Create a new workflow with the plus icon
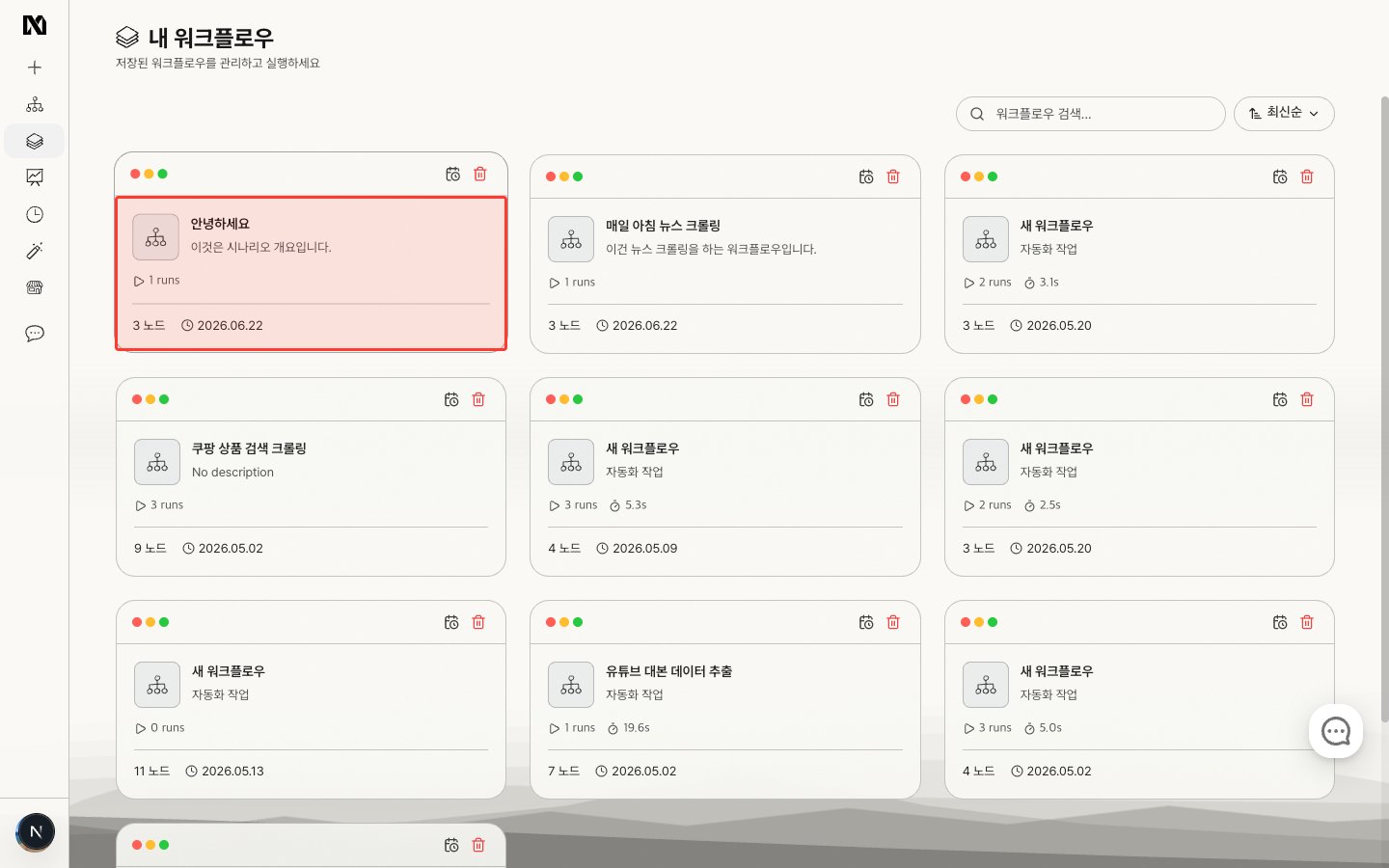 click(35, 68)
